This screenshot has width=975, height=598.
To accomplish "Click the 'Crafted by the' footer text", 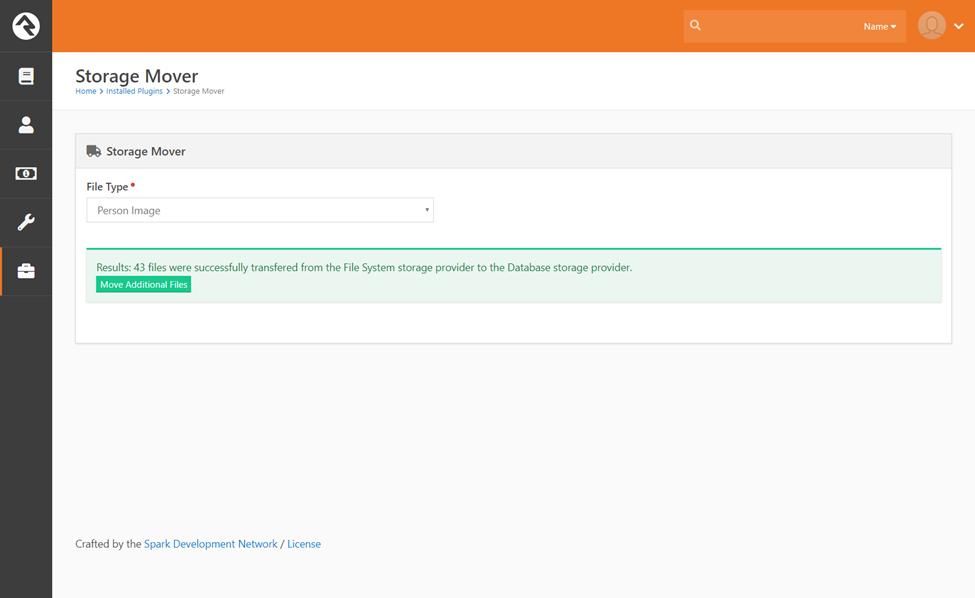I will coord(108,544).
